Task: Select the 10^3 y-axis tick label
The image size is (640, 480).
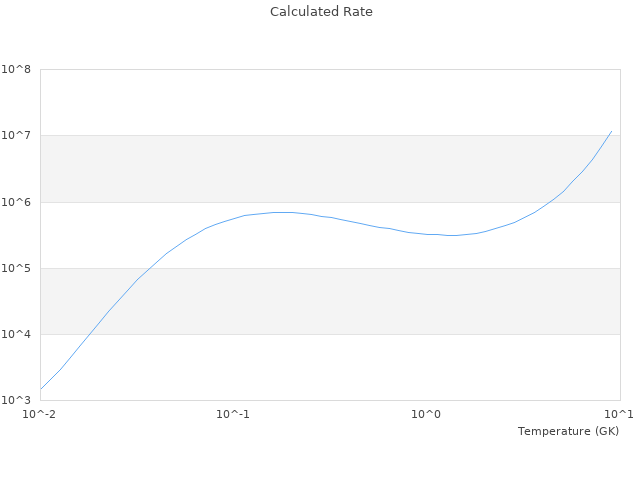Action: tap(16, 400)
